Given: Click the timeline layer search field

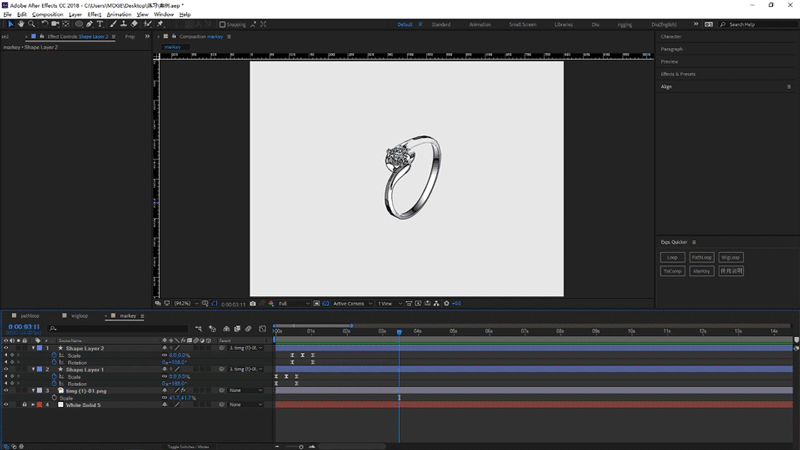Looking at the screenshot, I should point(118,329).
